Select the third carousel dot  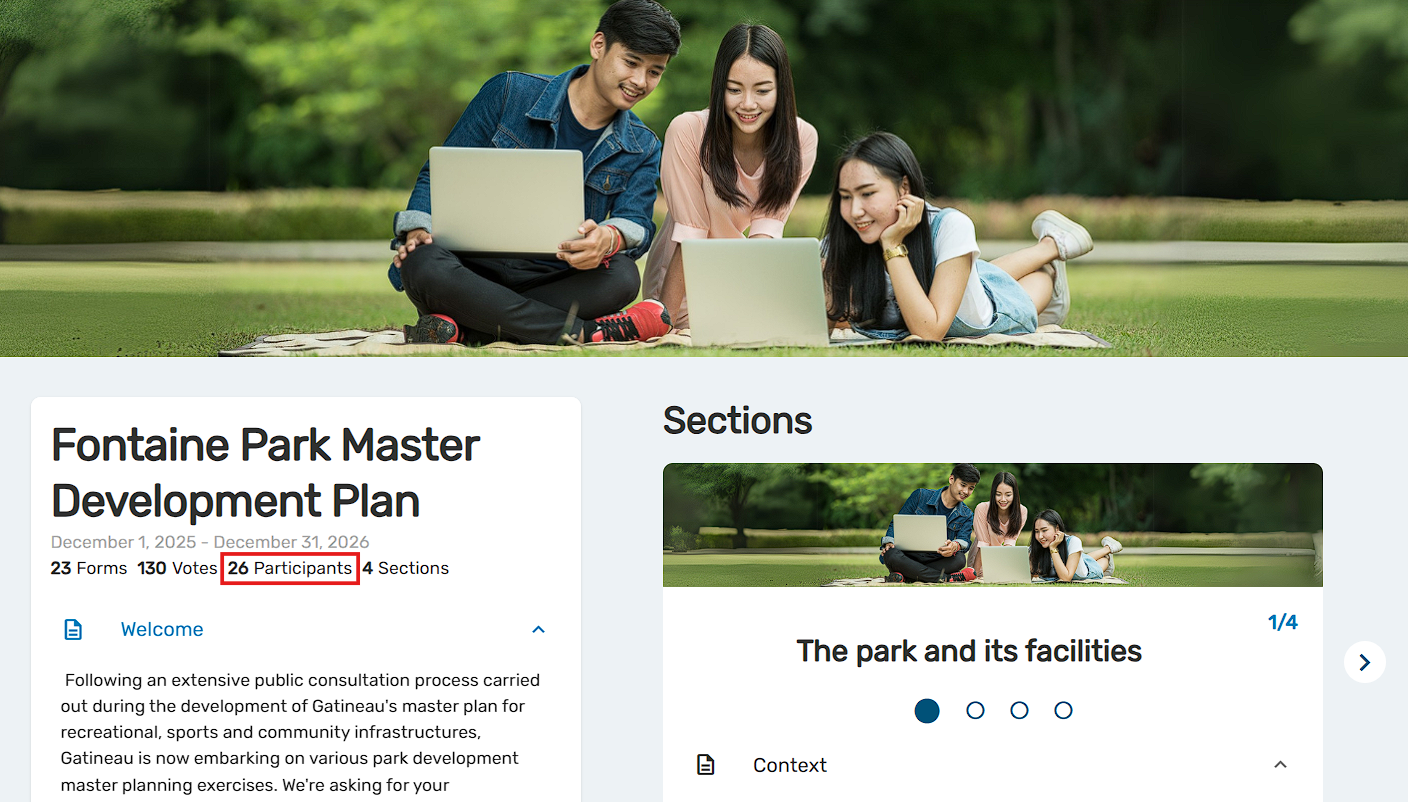1019,710
